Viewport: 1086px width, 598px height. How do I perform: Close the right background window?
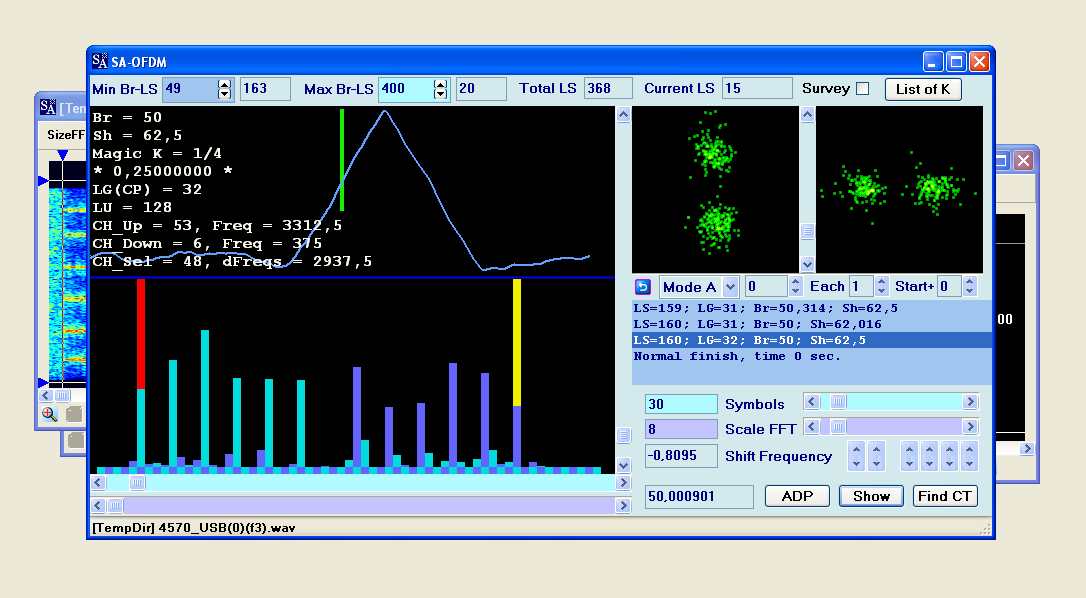1024,161
